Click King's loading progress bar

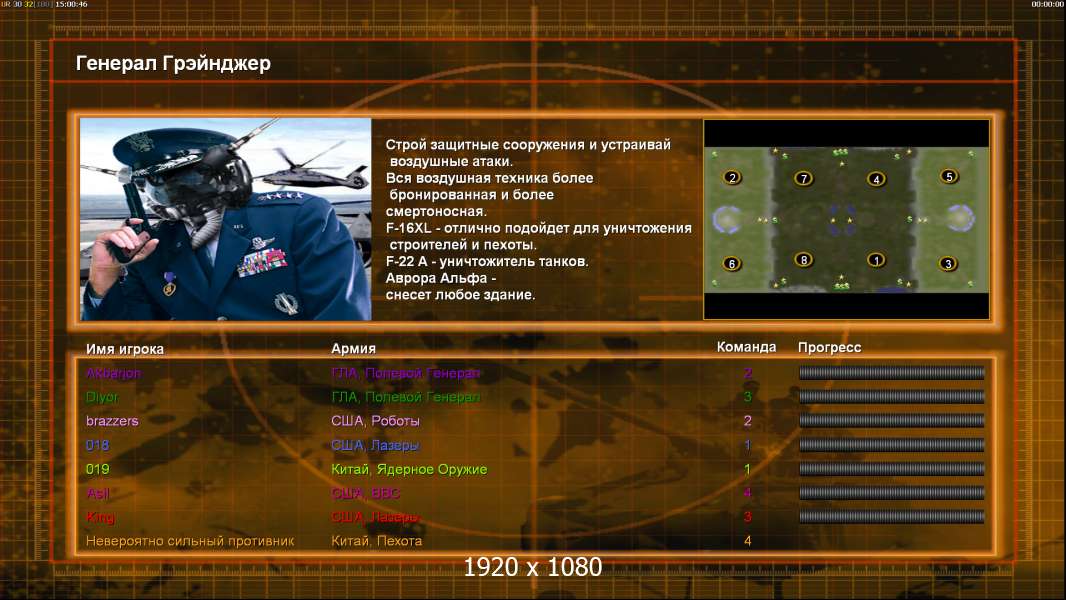(x=891, y=516)
